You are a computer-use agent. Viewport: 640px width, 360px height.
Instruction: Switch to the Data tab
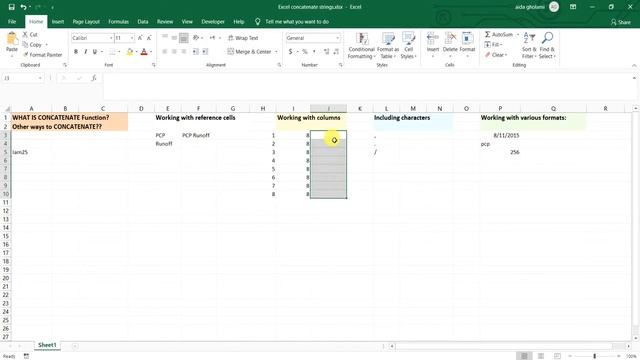[143, 22]
